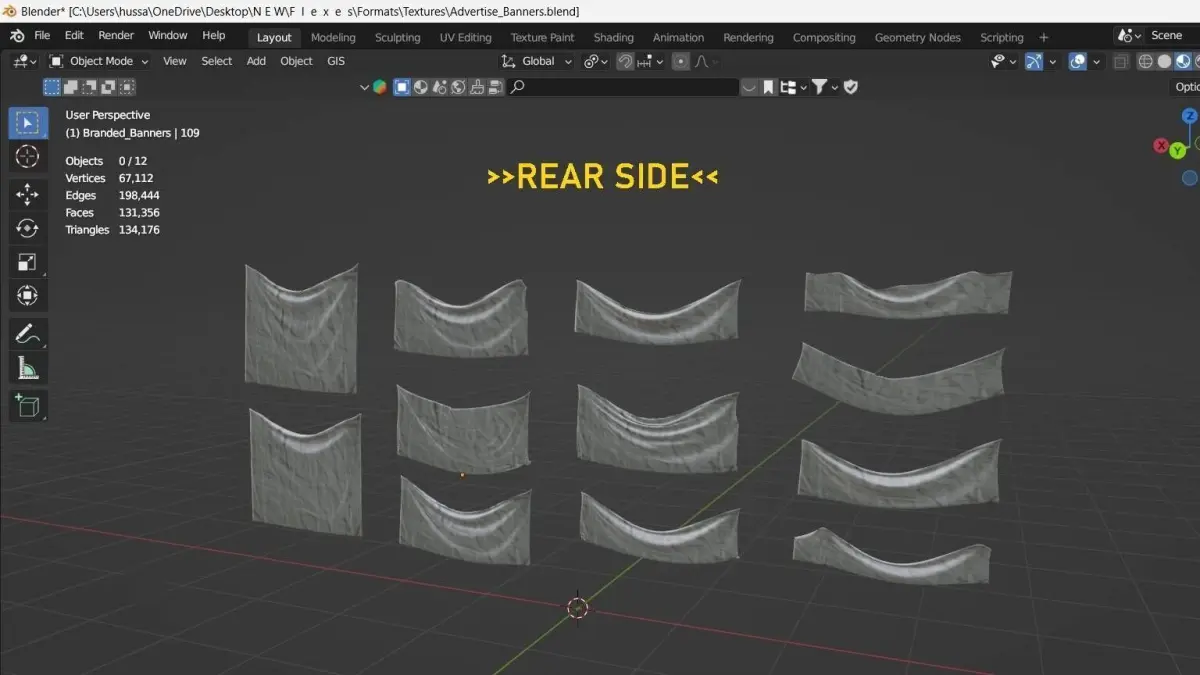Image resolution: width=1200 pixels, height=675 pixels.
Task: Open the viewport Object menu
Action: coord(296,61)
